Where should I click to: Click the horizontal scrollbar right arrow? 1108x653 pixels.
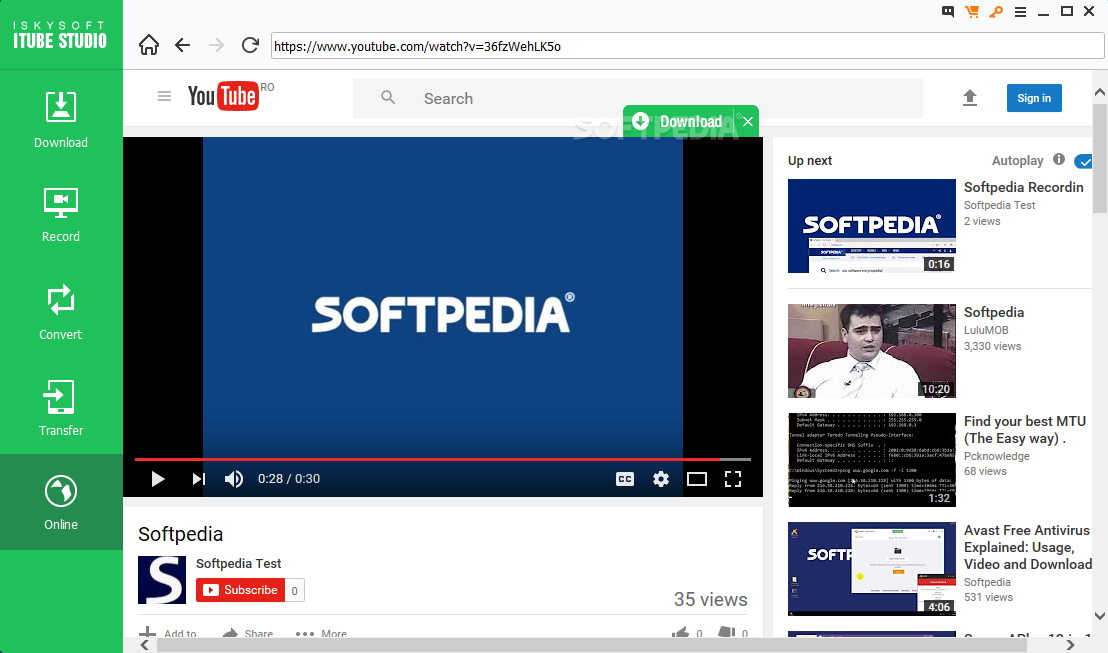coord(1071,645)
